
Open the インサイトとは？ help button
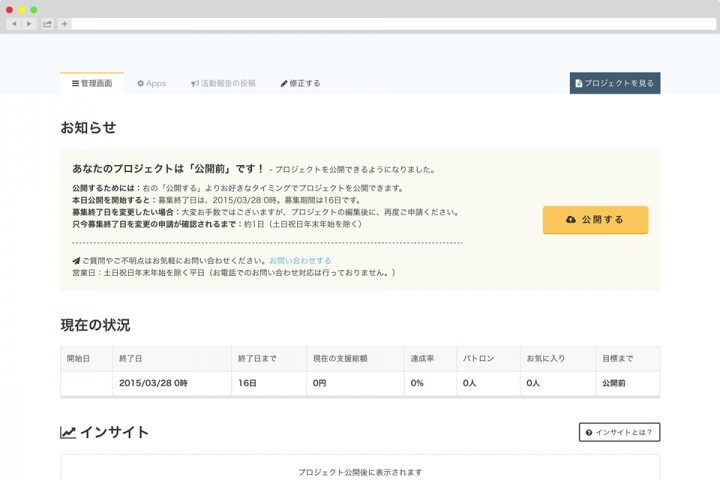pyautogui.click(x=619, y=432)
